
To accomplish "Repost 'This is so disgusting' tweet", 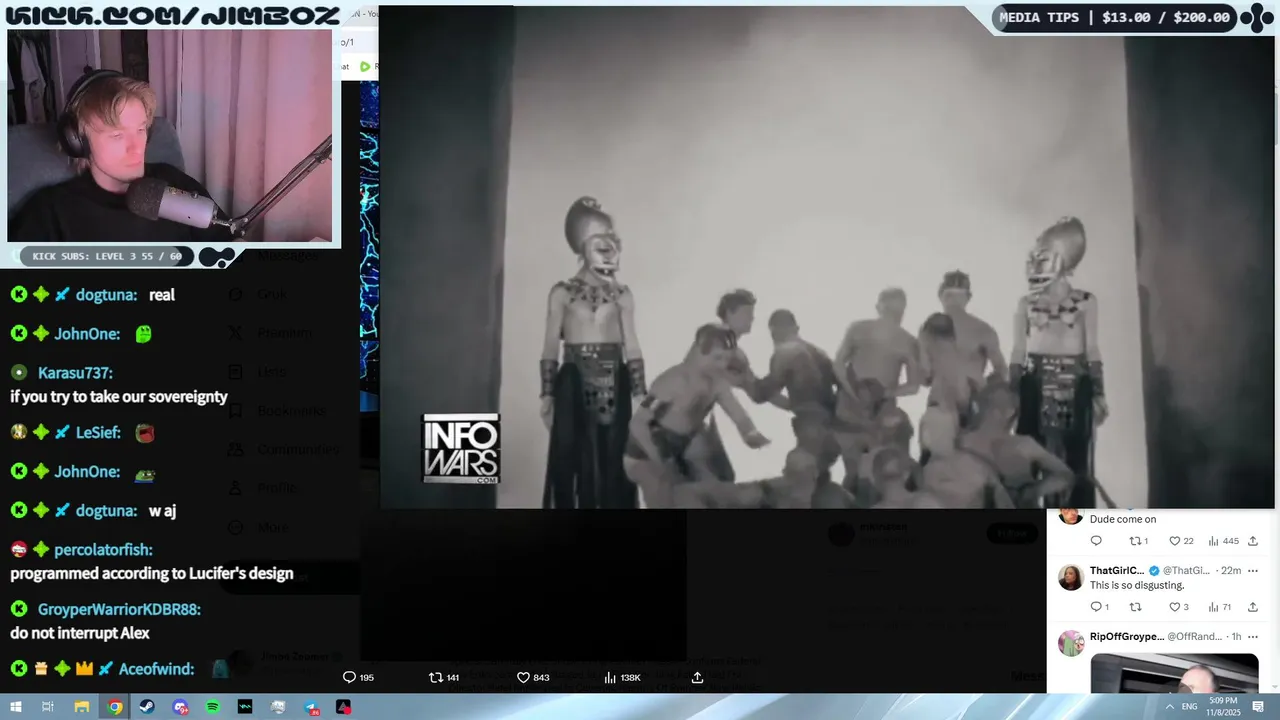I will [1135, 607].
